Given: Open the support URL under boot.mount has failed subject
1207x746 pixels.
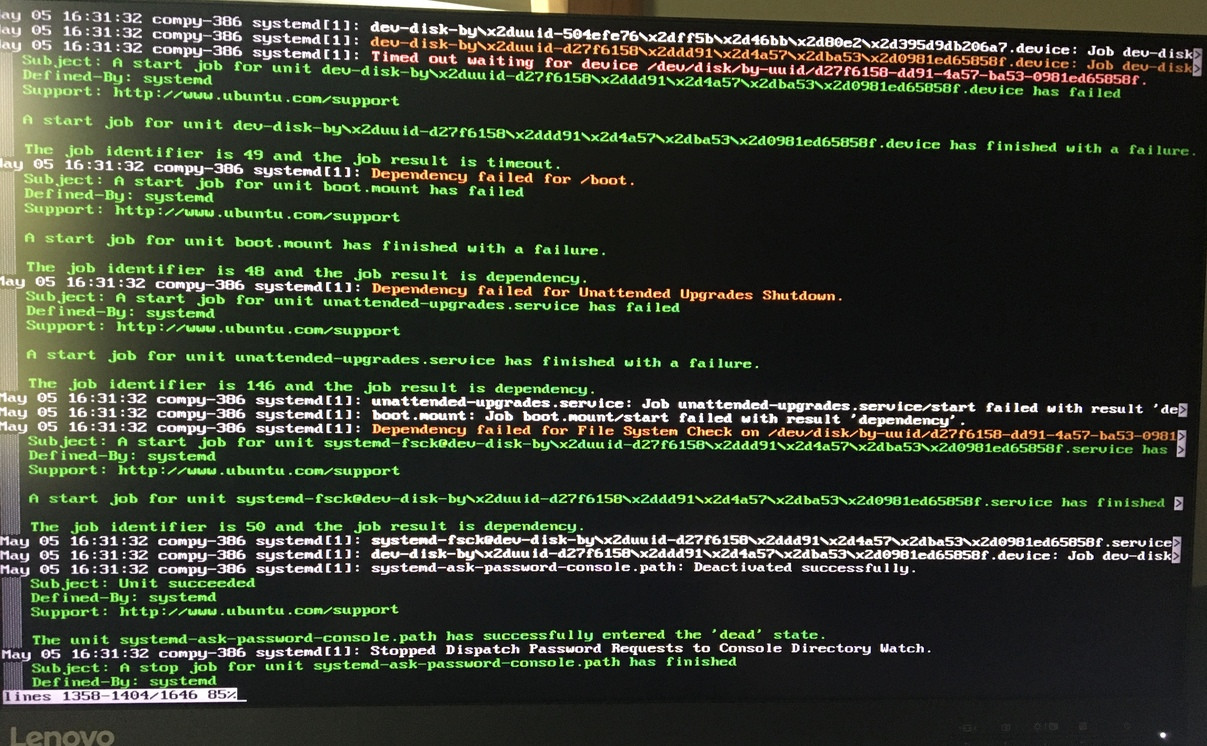Looking at the screenshot, I should [257, 213].
